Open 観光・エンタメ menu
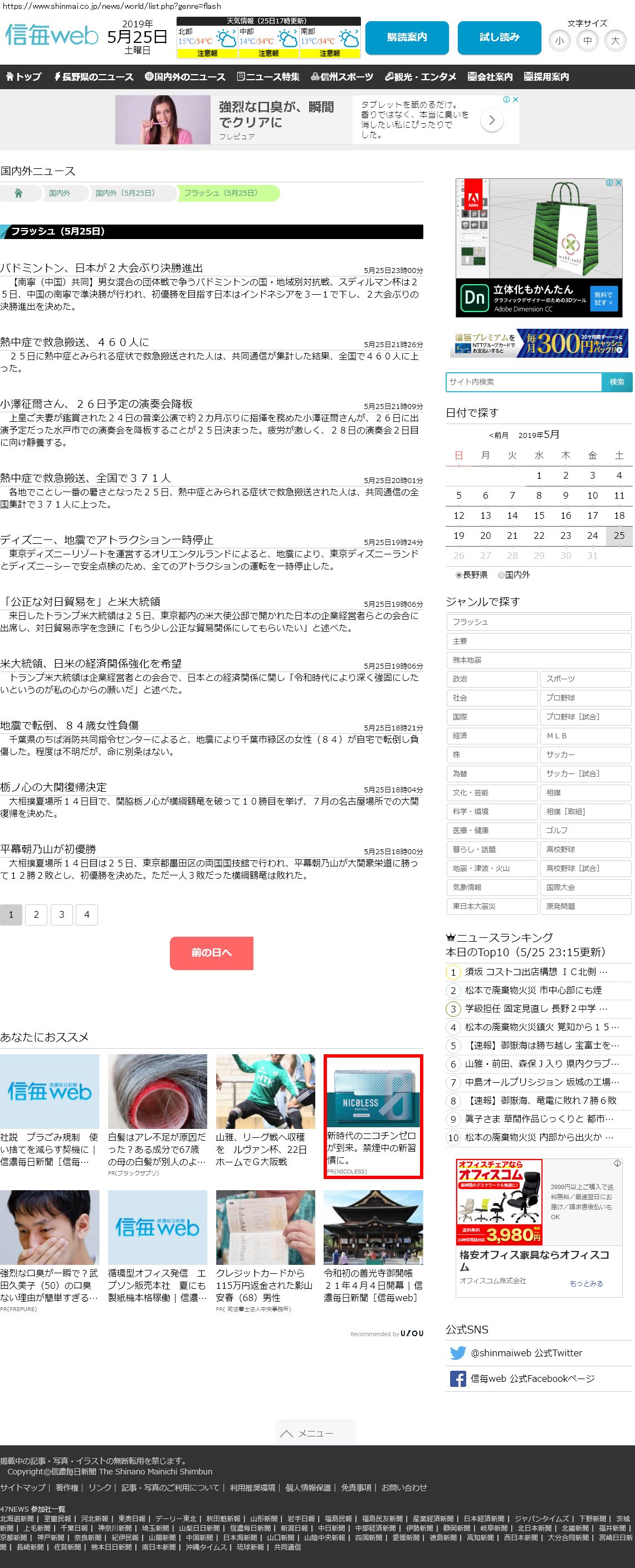Viewport: 635px width, 1568px height. [421, 77]
